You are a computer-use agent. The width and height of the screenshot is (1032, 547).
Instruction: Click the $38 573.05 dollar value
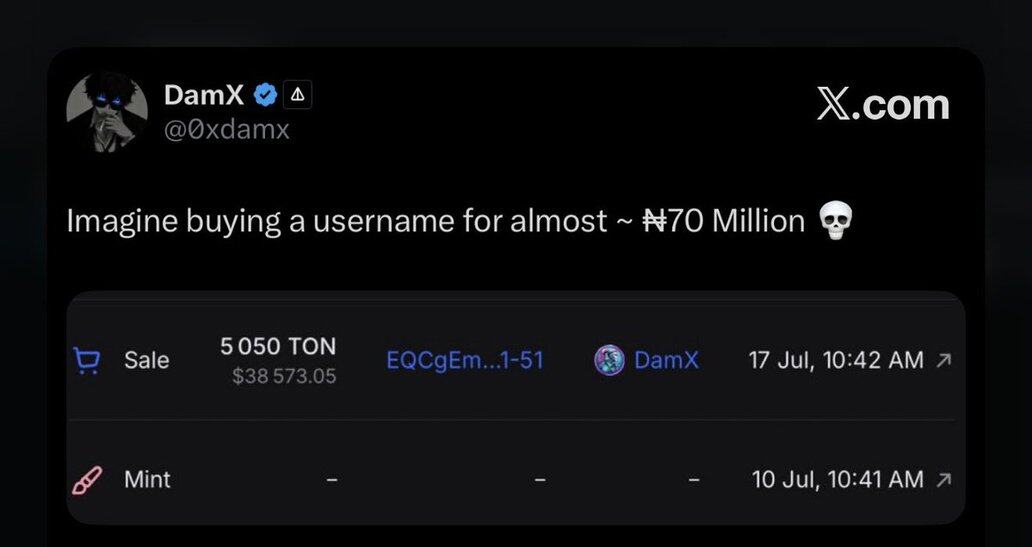(284, 377)
